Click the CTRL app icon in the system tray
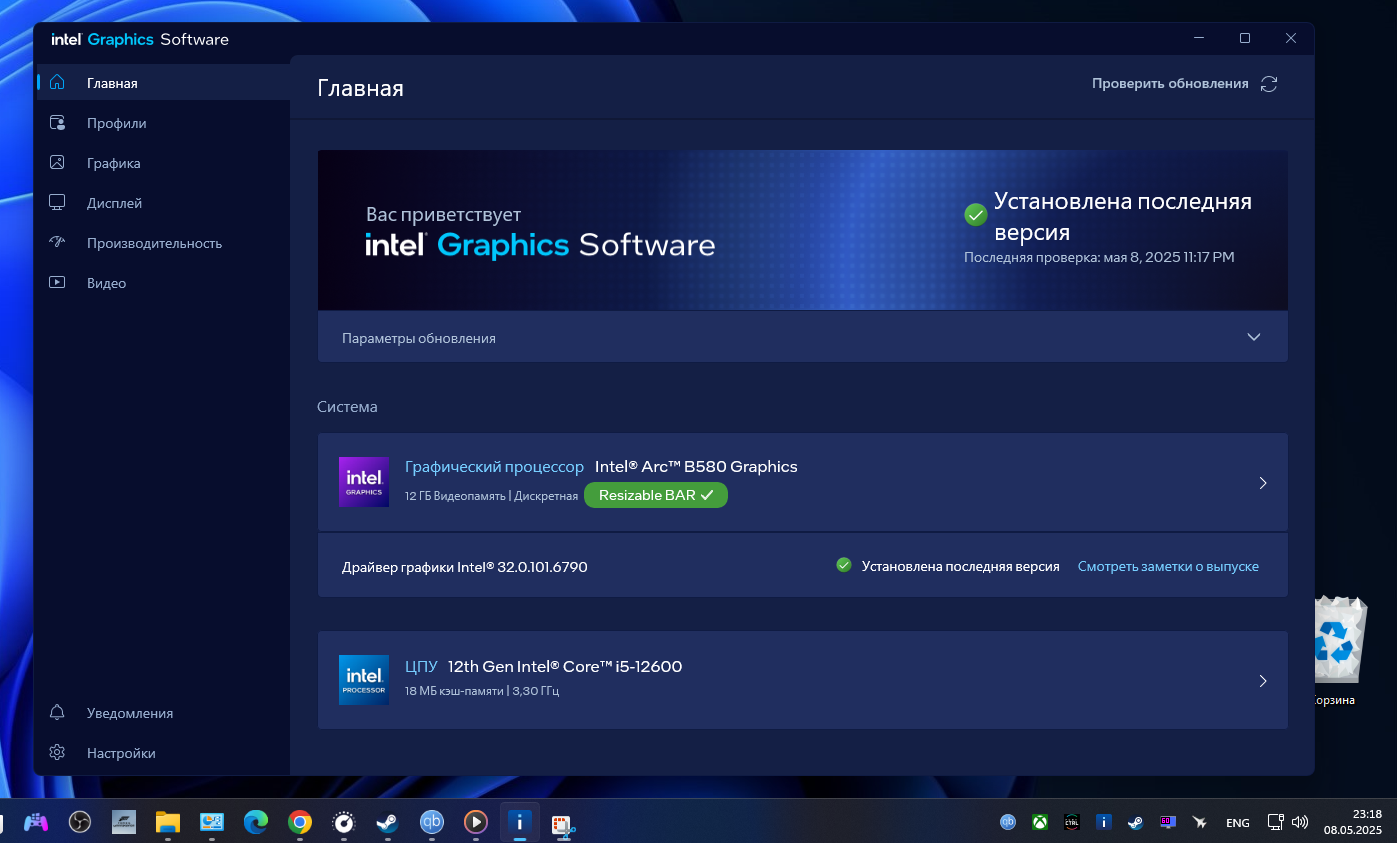1397x843 pixels. coord(1072,822)
